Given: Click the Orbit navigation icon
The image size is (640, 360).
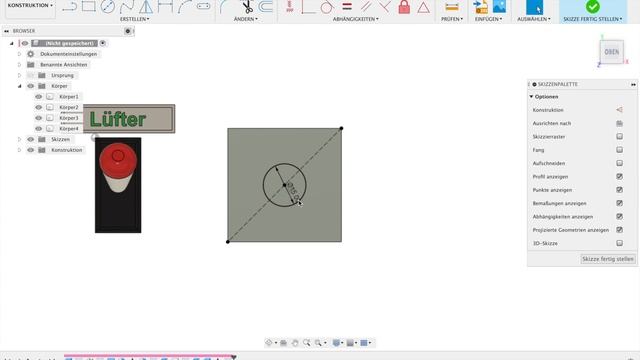Looking at the screenshot, I should point(269,343).
